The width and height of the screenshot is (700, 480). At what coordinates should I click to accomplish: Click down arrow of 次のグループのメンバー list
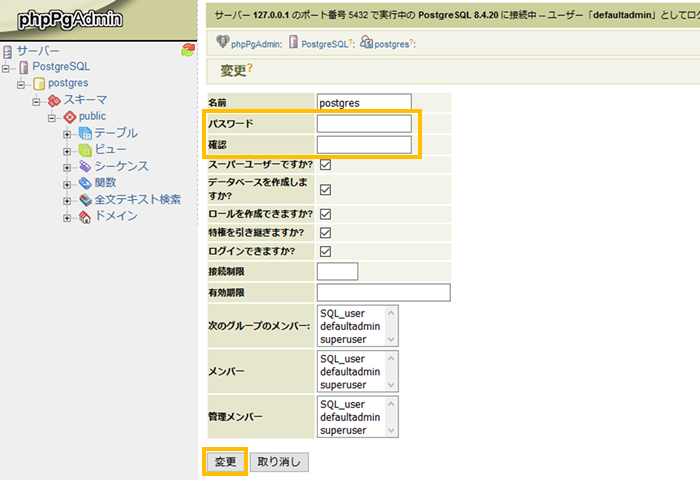click(x=391, y=340)
